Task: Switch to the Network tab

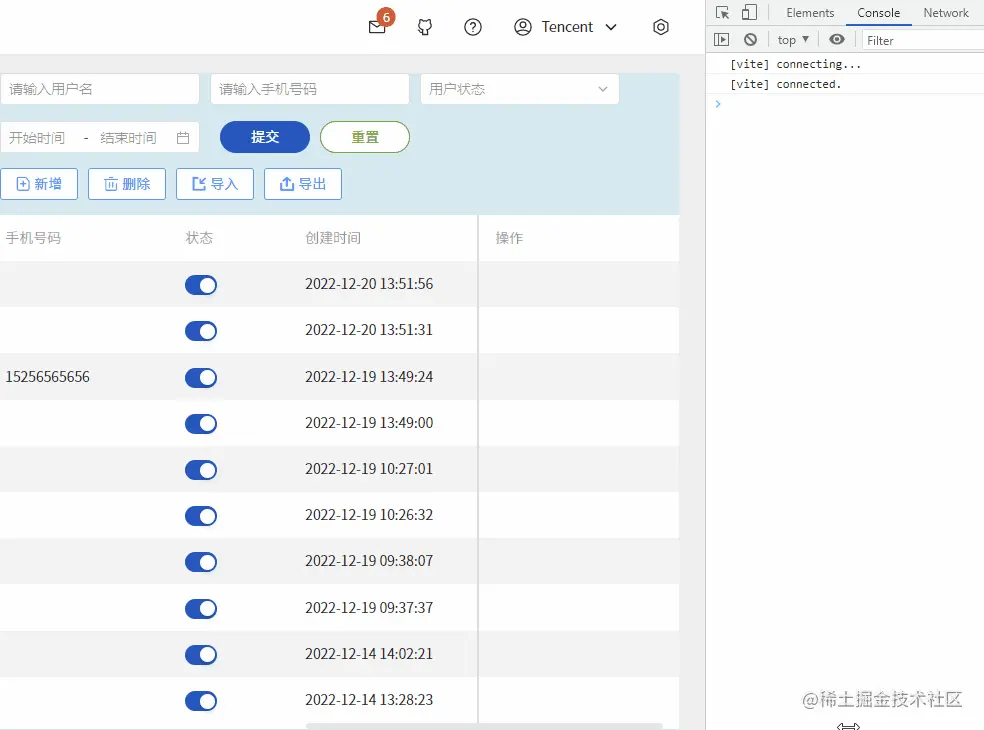Action: click(x=945, y=12)
